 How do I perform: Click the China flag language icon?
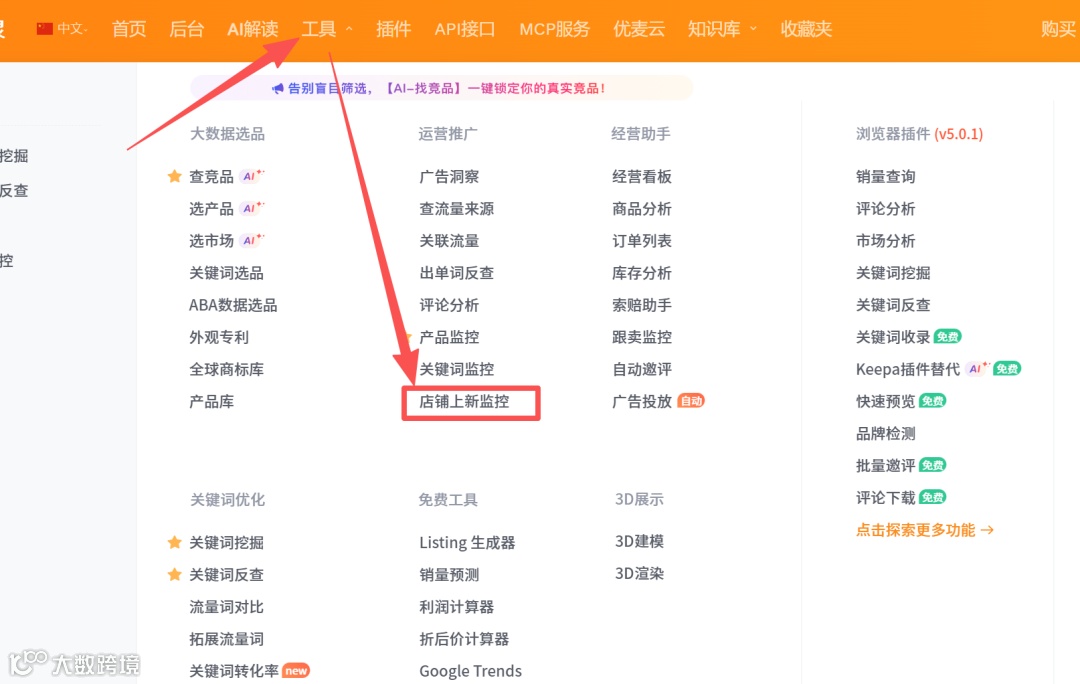[45, 28]
